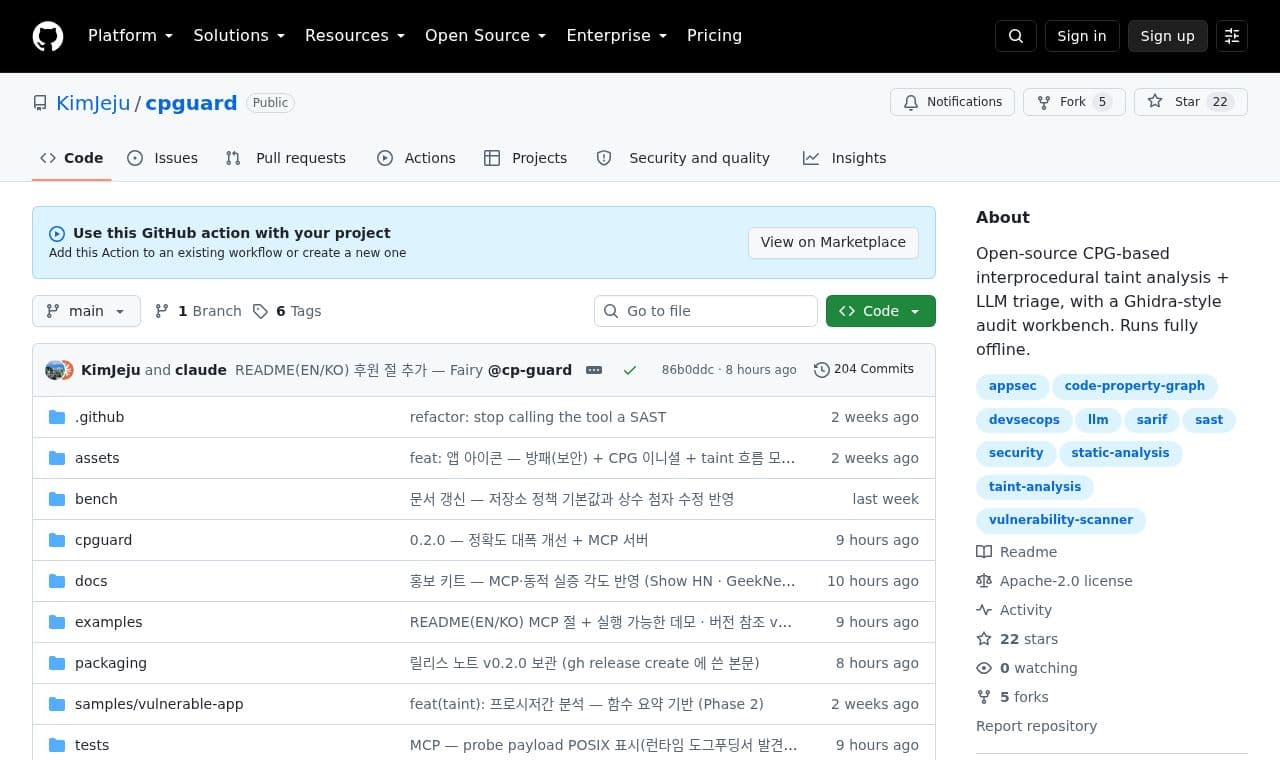Expand the Open Source menu
Viewport: 1280px width, 760px height.
pyautogui.click(x=486, y=36)
